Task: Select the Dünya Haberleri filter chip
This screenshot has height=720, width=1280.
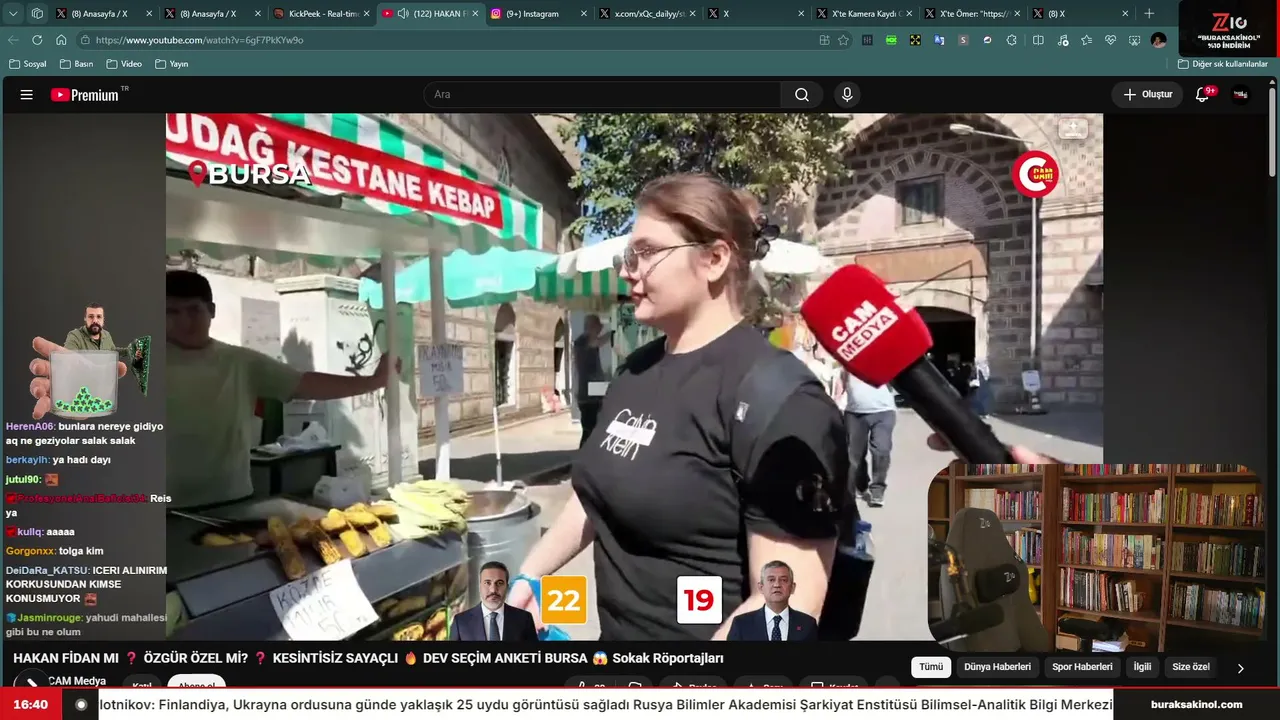Action: [997, 667]
